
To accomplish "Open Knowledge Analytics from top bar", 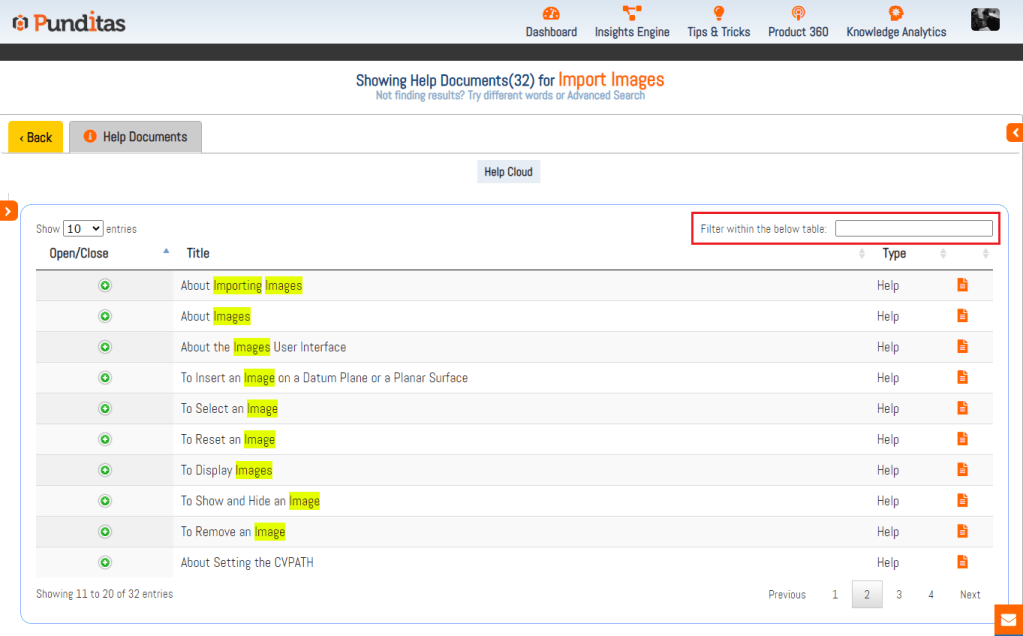I will (895, 14).
